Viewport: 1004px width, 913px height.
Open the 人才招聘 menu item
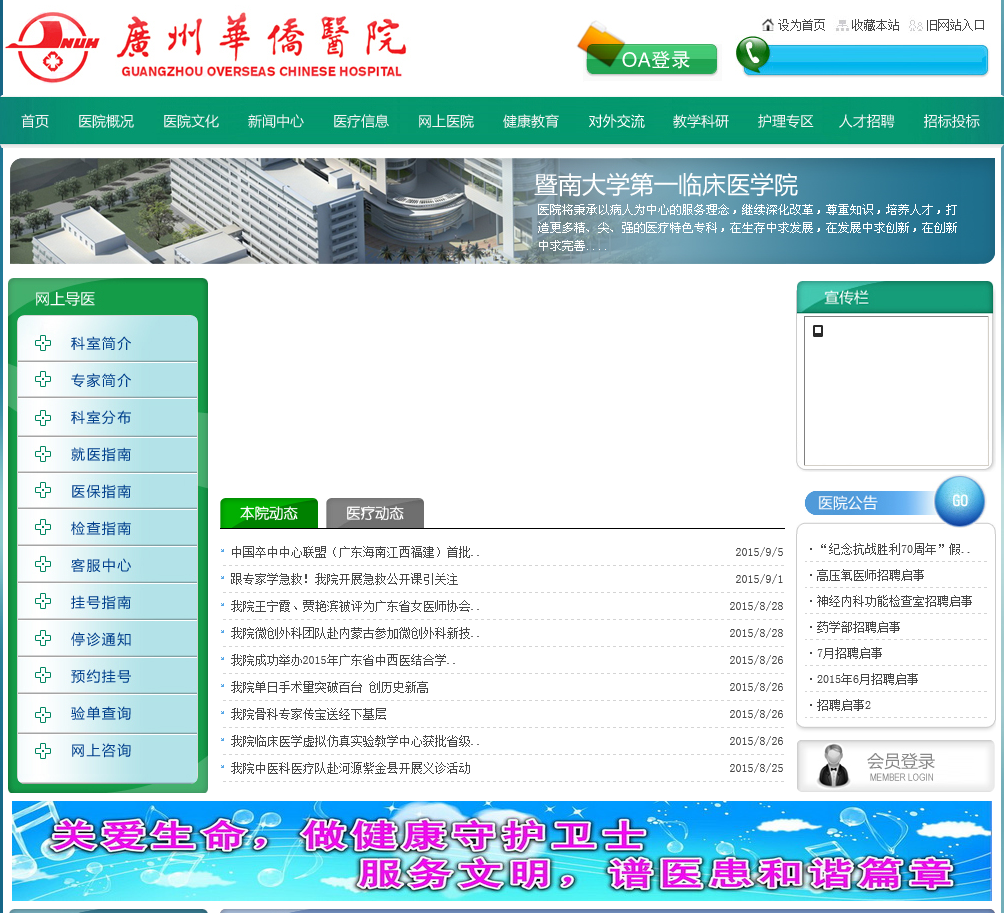(867, 121)
